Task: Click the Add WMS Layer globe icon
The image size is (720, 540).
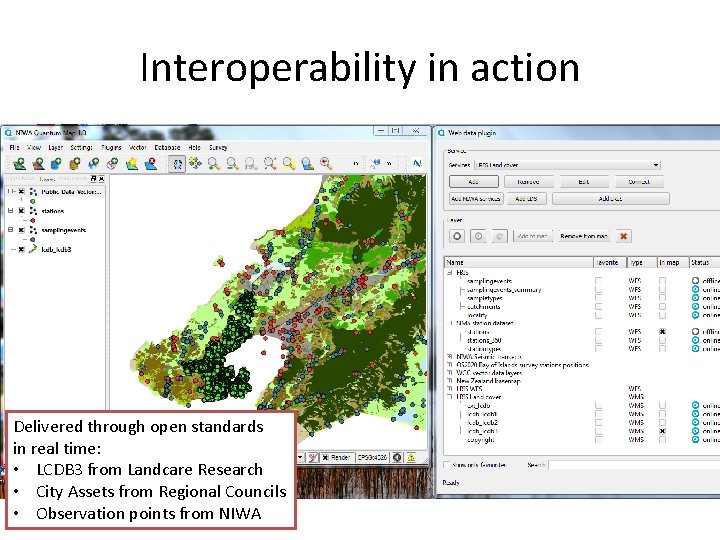Action: tap(94, 163)
